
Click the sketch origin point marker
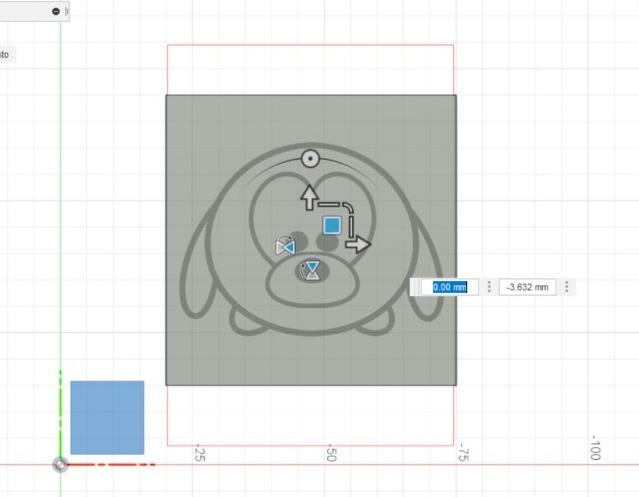pos(60,464)
